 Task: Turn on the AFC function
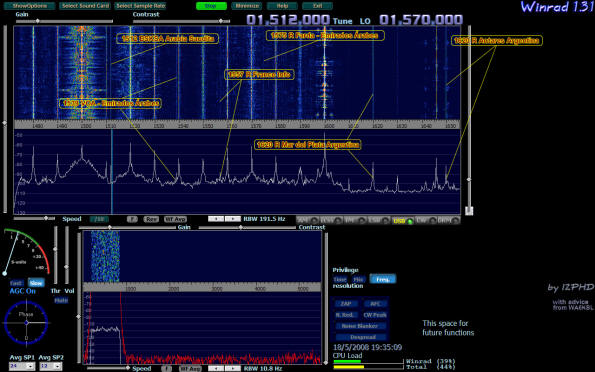(375, 304)
